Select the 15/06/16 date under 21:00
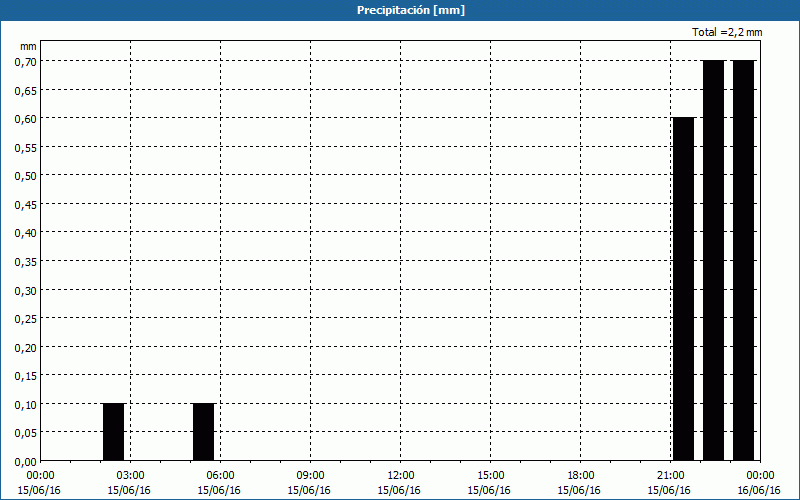 tap(669, 490)
